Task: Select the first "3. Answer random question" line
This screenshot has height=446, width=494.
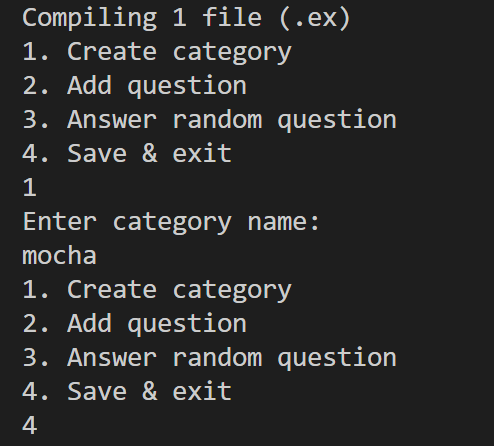Action: 209,121
